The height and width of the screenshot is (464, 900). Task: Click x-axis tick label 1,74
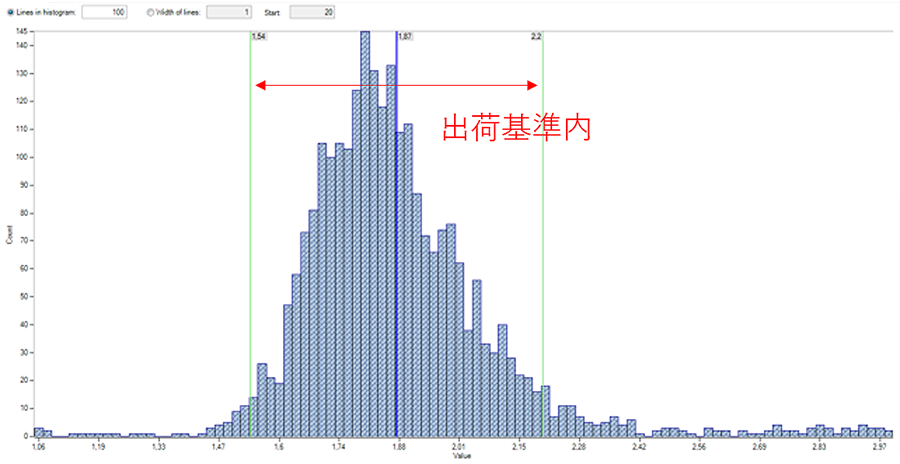point(339,446)
